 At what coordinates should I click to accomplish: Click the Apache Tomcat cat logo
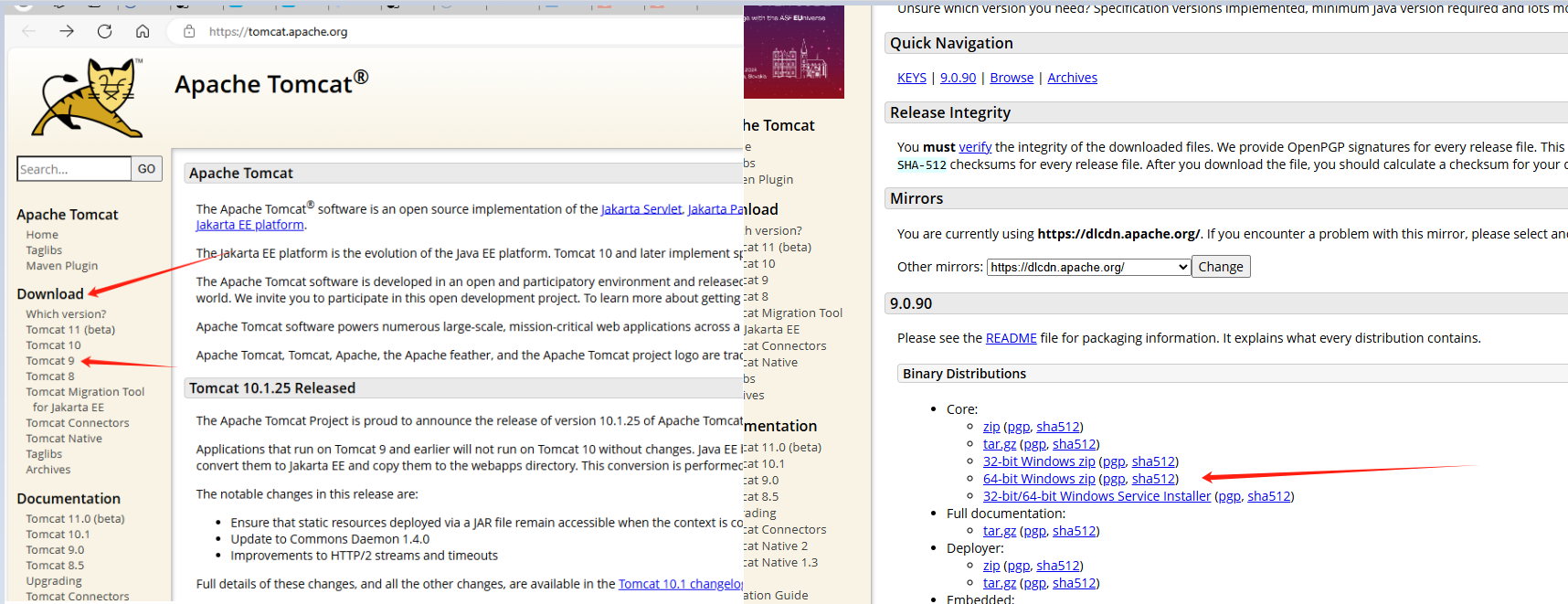click(x=88, y=98)
